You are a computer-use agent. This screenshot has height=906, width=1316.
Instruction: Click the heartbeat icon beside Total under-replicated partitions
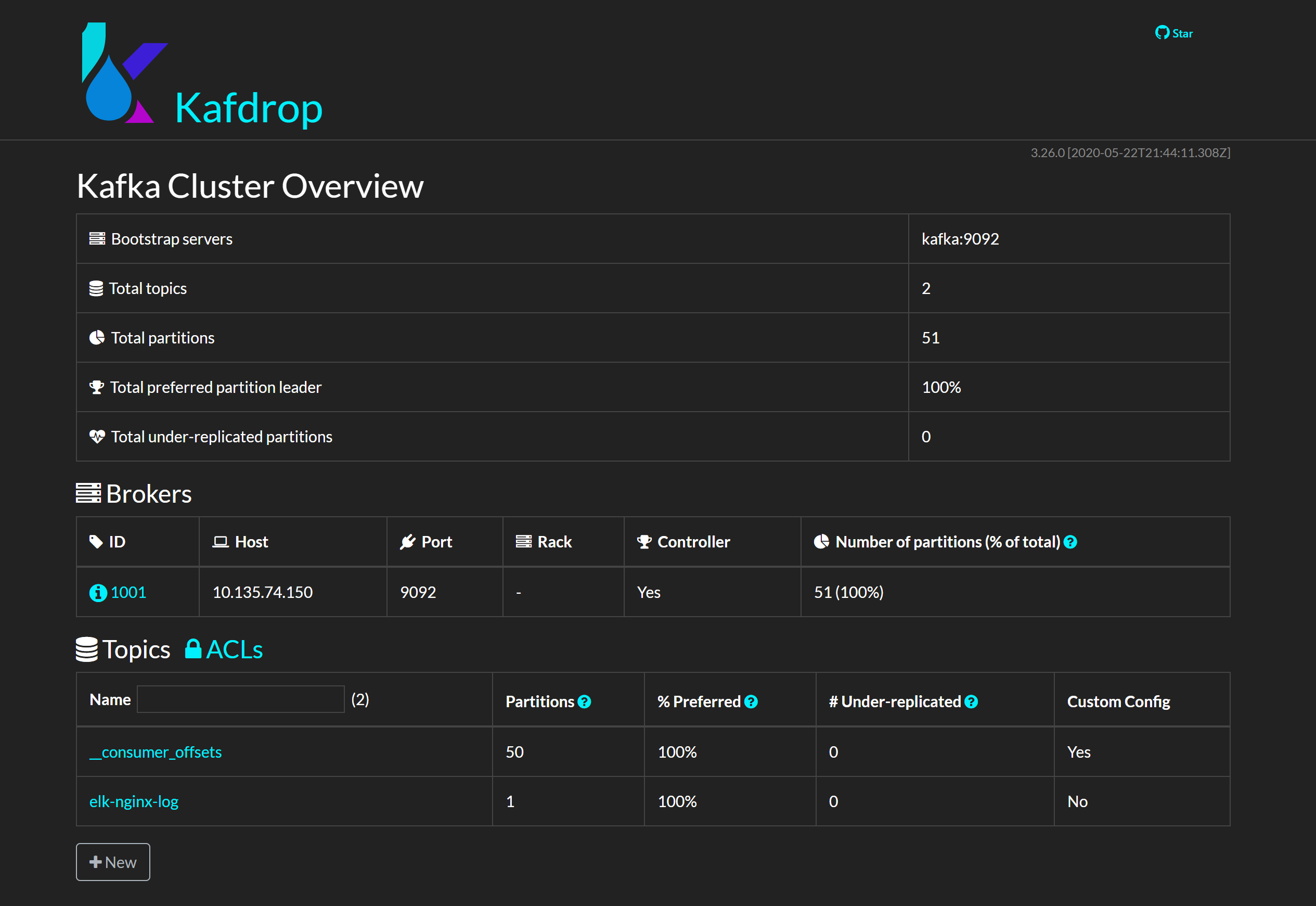pos(97,437)
